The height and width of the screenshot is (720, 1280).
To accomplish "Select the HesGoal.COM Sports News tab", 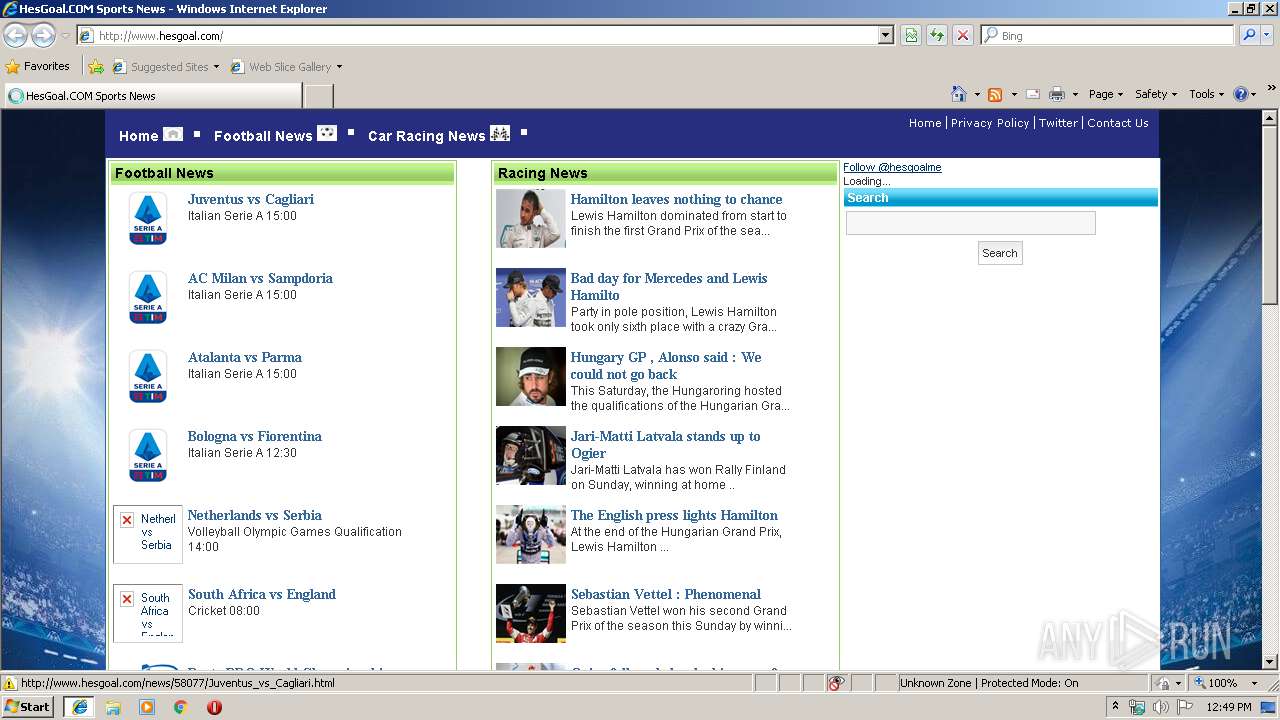I will coord(152,96).
